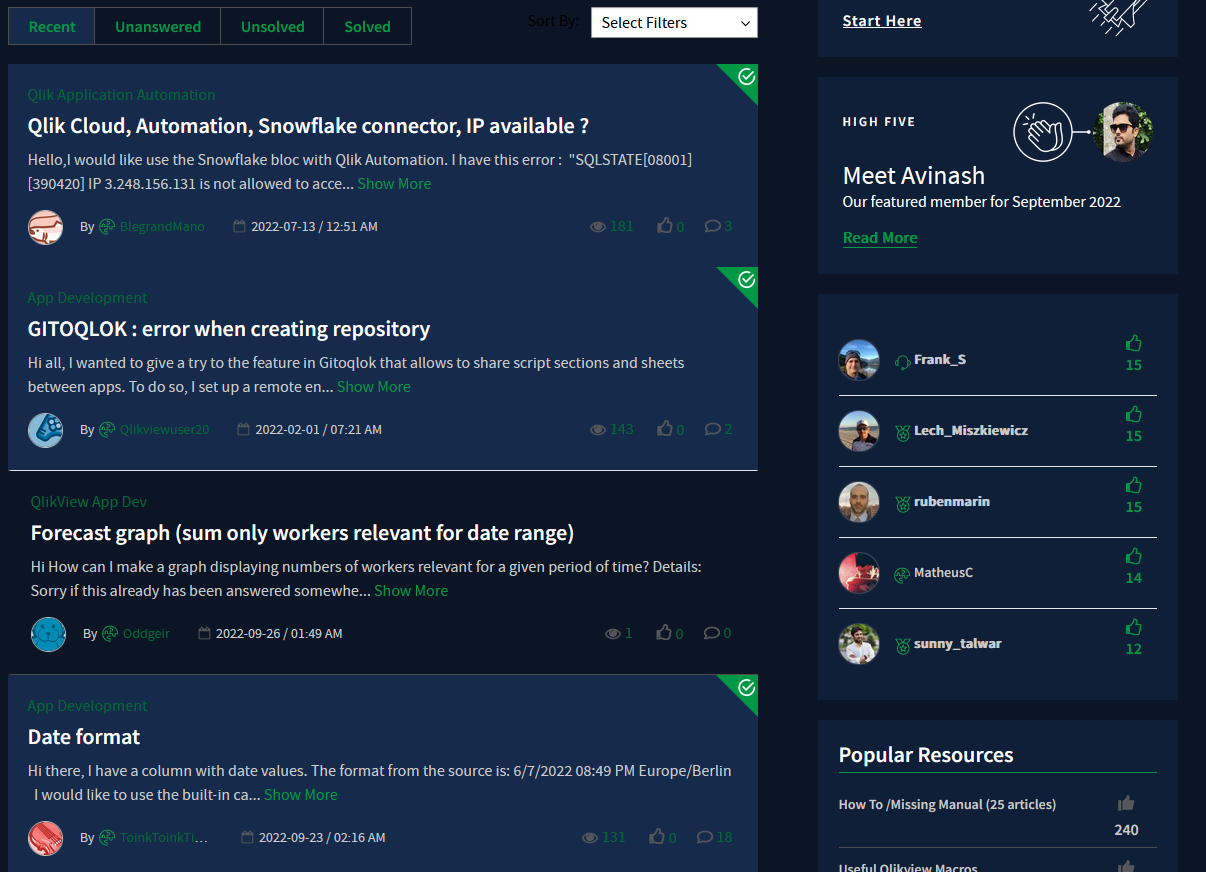Screen dimensions: 1206x872
Task: Switch to the Recent tab
Action: [52, 26]
